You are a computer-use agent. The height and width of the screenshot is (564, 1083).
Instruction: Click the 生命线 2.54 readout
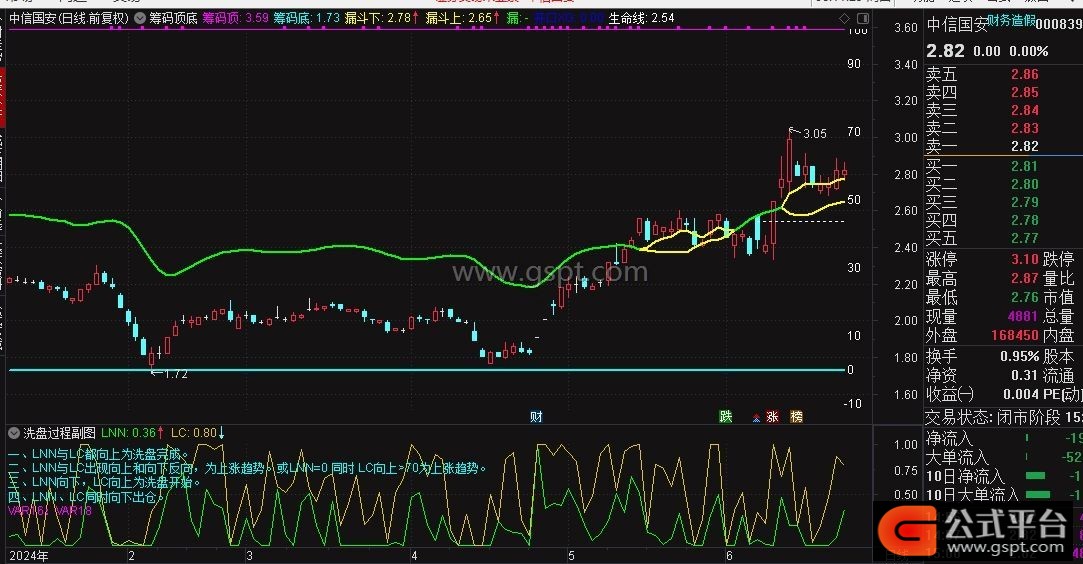[x=642, y=18]
